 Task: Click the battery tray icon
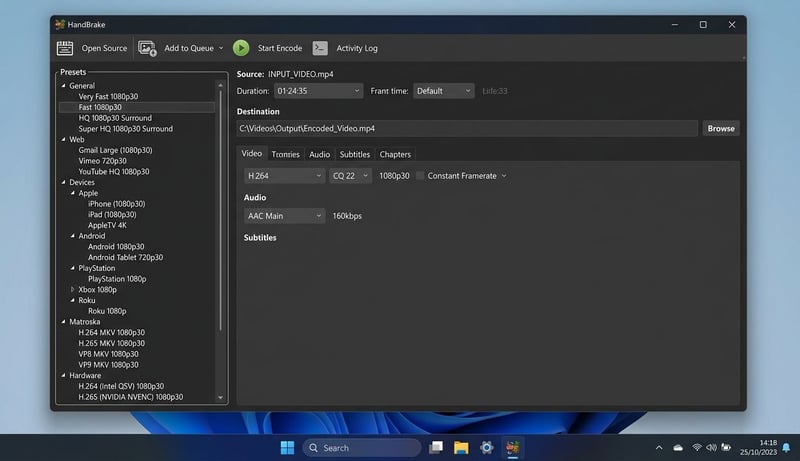click(x=726, y=448)
